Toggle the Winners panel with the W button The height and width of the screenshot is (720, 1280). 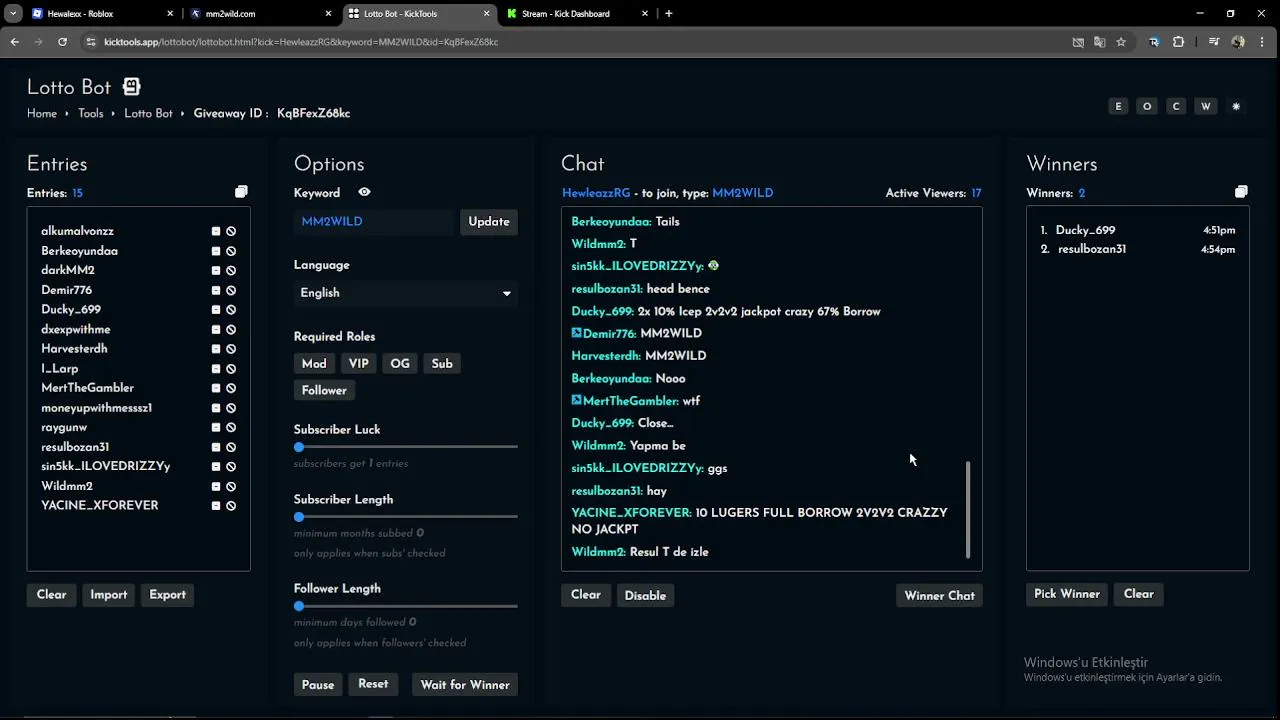pos(1206,106)
